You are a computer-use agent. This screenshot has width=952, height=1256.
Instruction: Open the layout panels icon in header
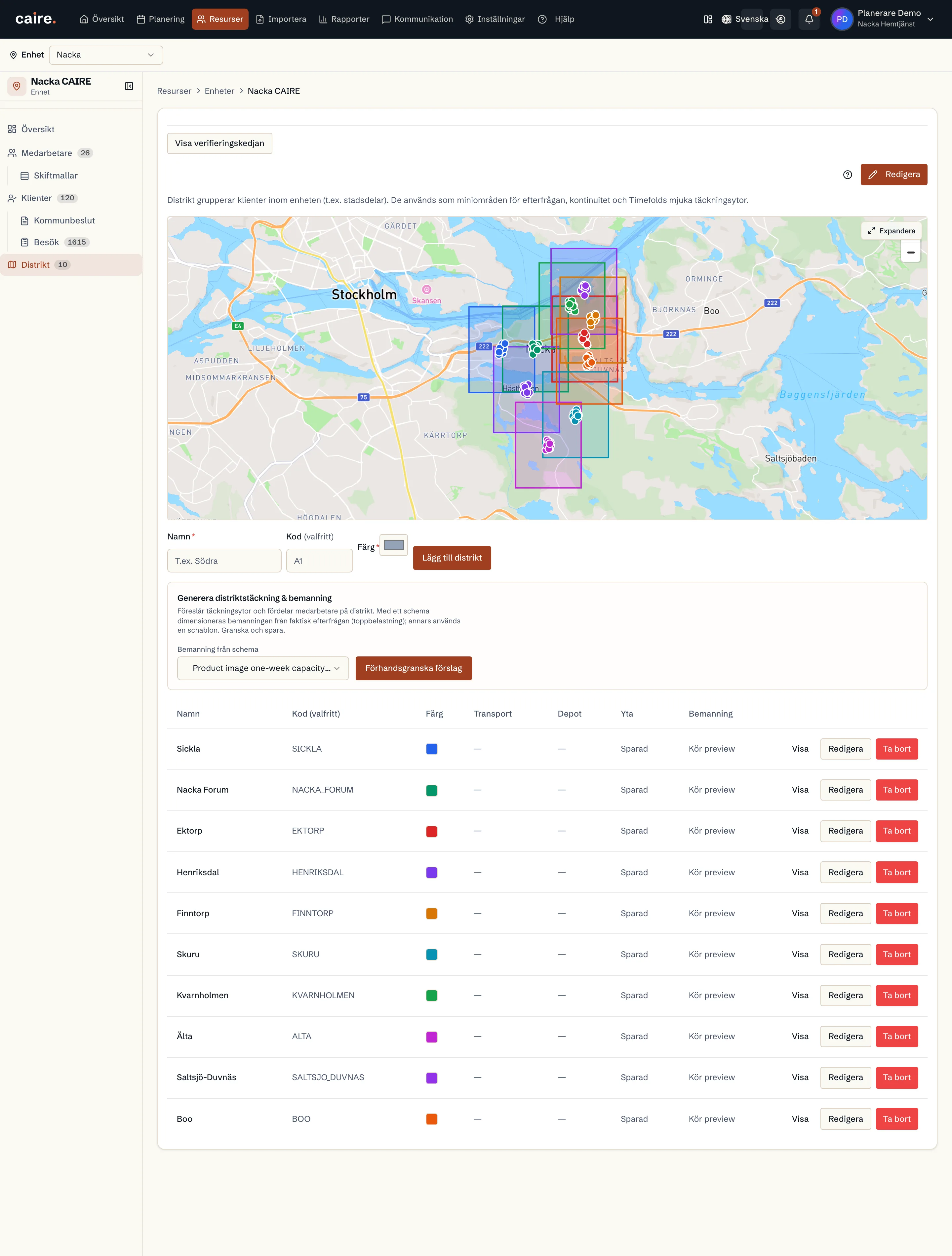click(x=708, y=19)
